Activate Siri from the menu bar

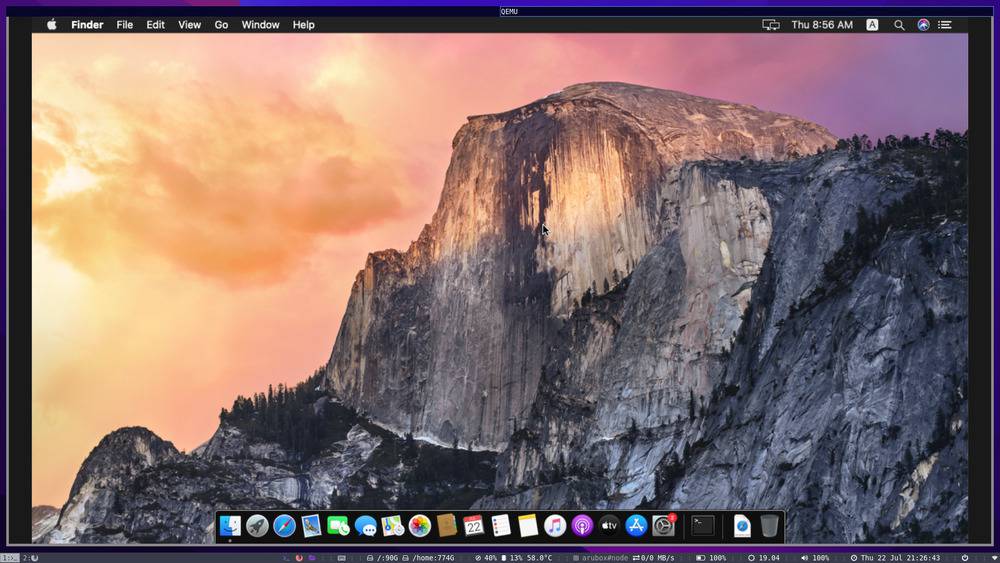[x=923, y=25]
